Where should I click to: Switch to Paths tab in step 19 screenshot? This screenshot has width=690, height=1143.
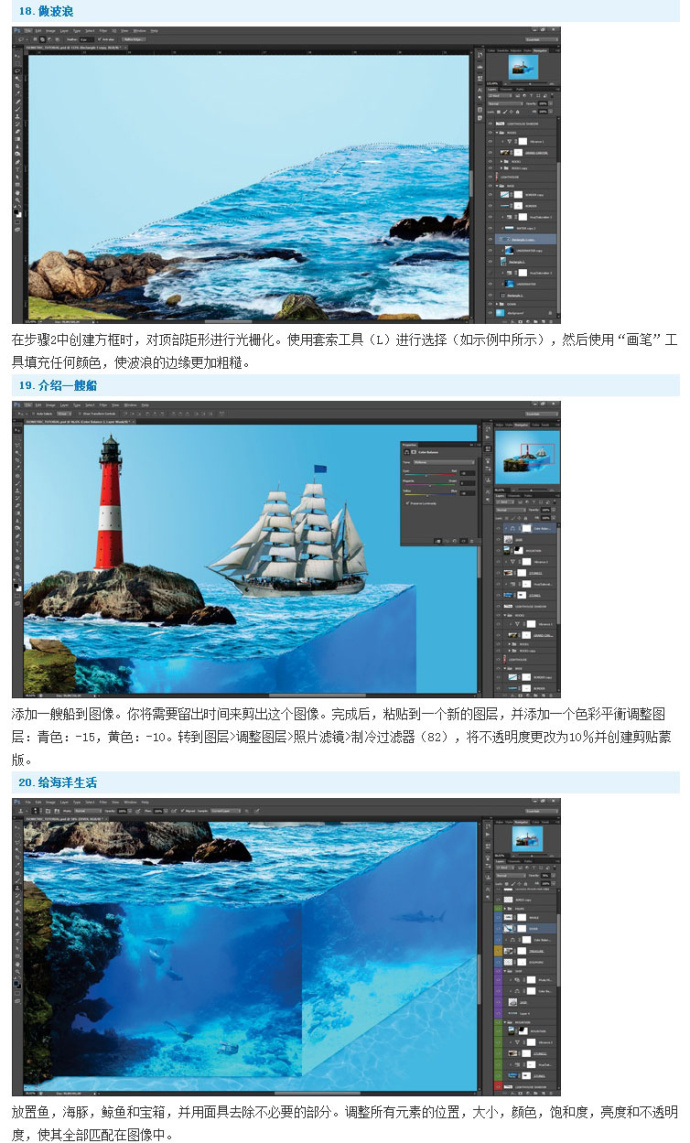click(x=528, y=496)
